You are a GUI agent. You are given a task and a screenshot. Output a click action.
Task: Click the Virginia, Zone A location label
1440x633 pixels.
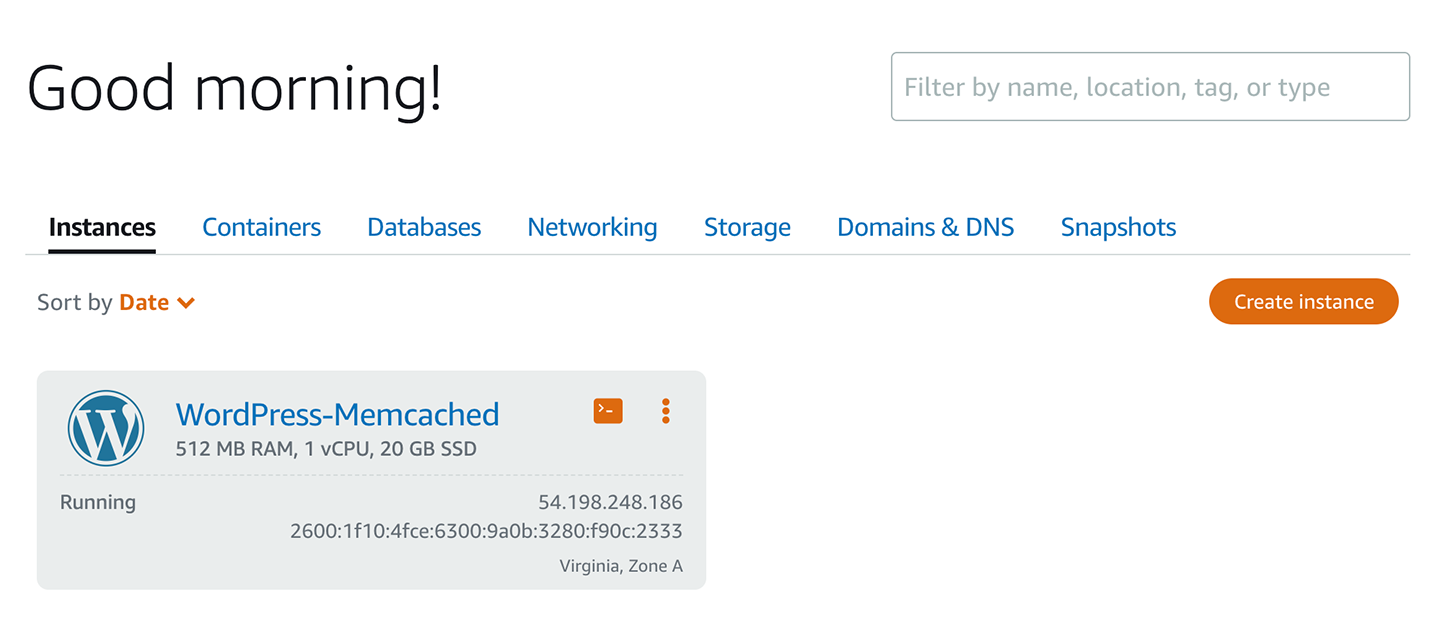pyautogui.click(x=619, y=565)
